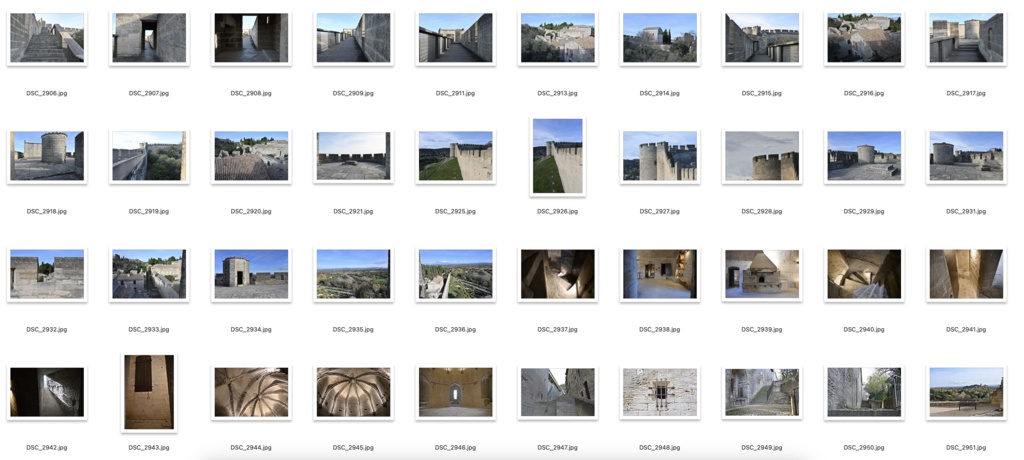
Task: Click the file name DSC_2945.jpg
Action: [x=353, y=448]
